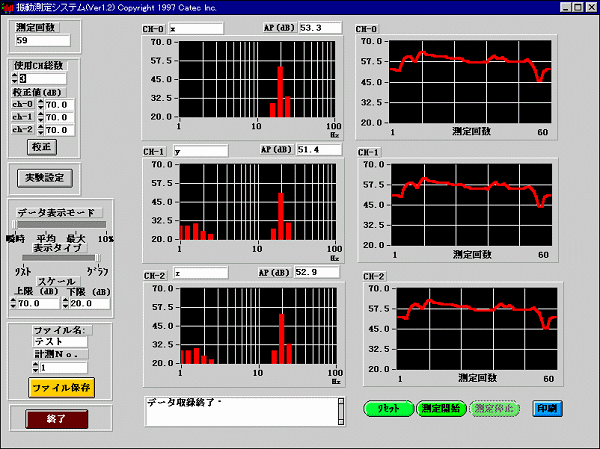Click the 測定回数 count field showing 59
This screenshot has width=600, height=449.
[43, 41]
